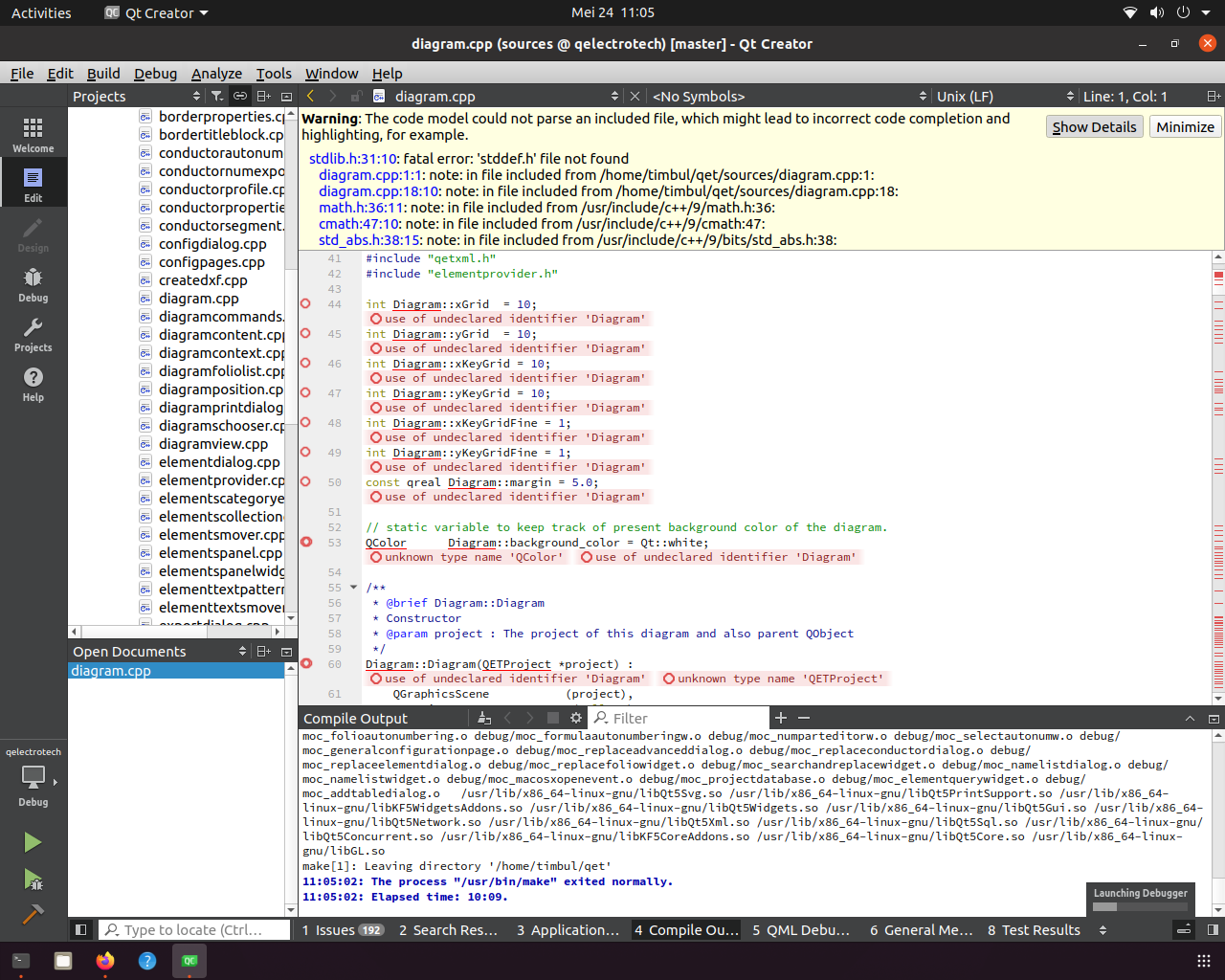Toggle left sidebar visibility in status bar
Image resolution: width=1225 pixels, height=980 pixels.
point(81,929)
